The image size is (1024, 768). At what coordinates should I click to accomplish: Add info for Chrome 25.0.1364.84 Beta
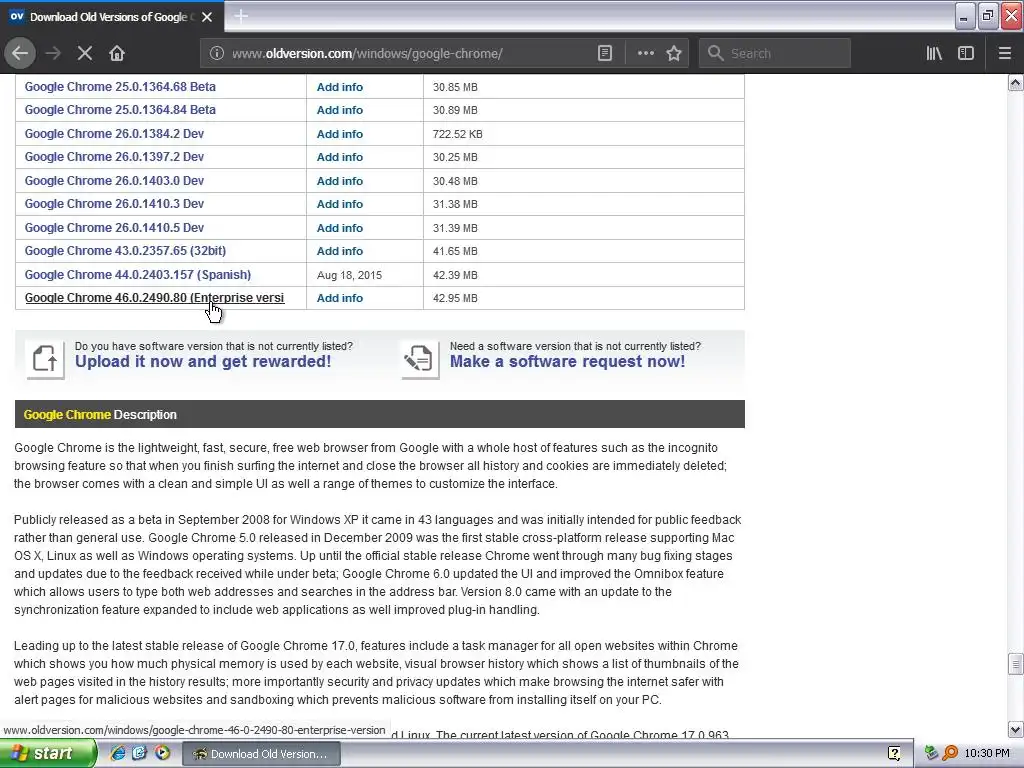[340, 110]
